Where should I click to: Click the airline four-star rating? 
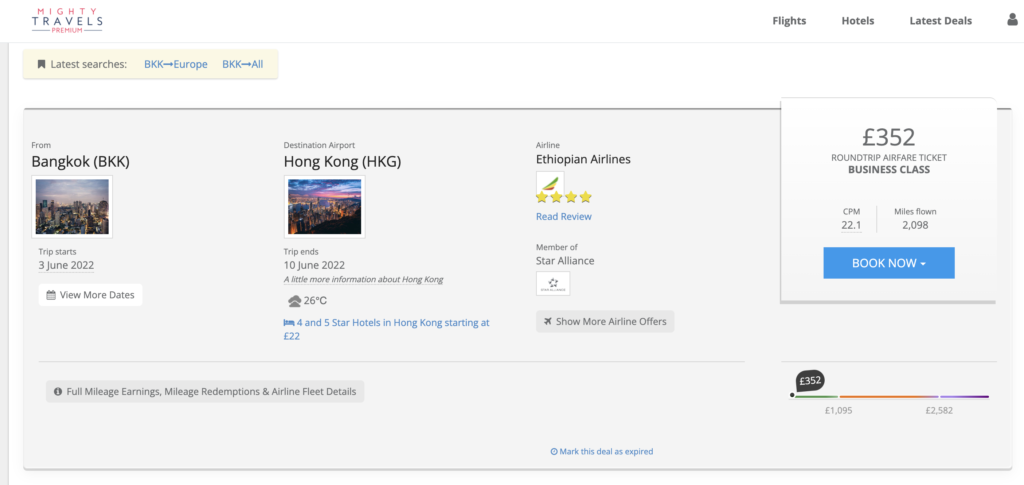tap(564, 197)
